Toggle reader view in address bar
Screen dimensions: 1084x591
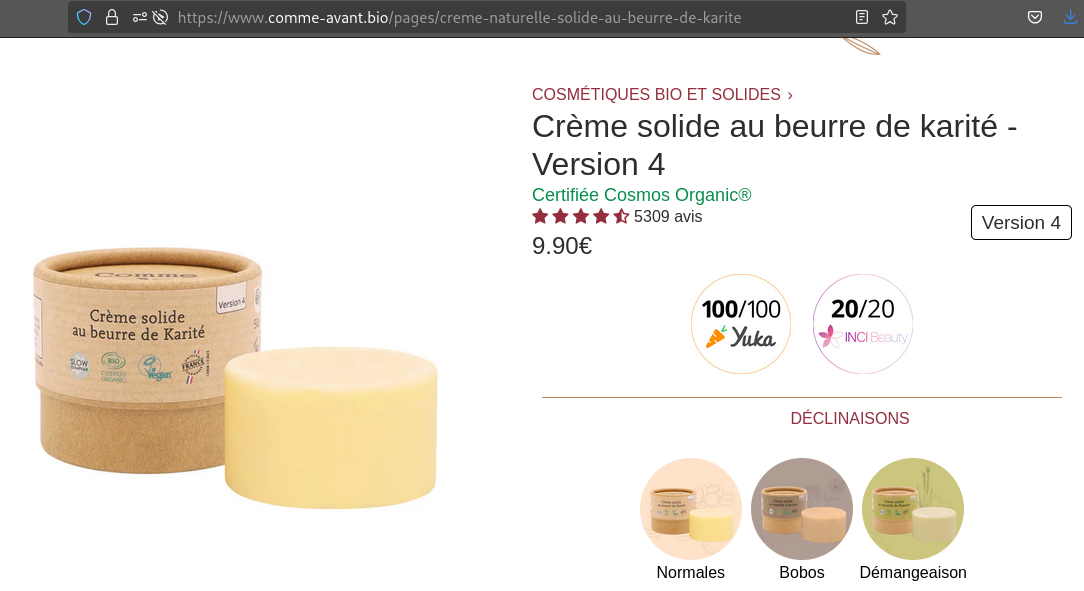click(x=862, y=17)
